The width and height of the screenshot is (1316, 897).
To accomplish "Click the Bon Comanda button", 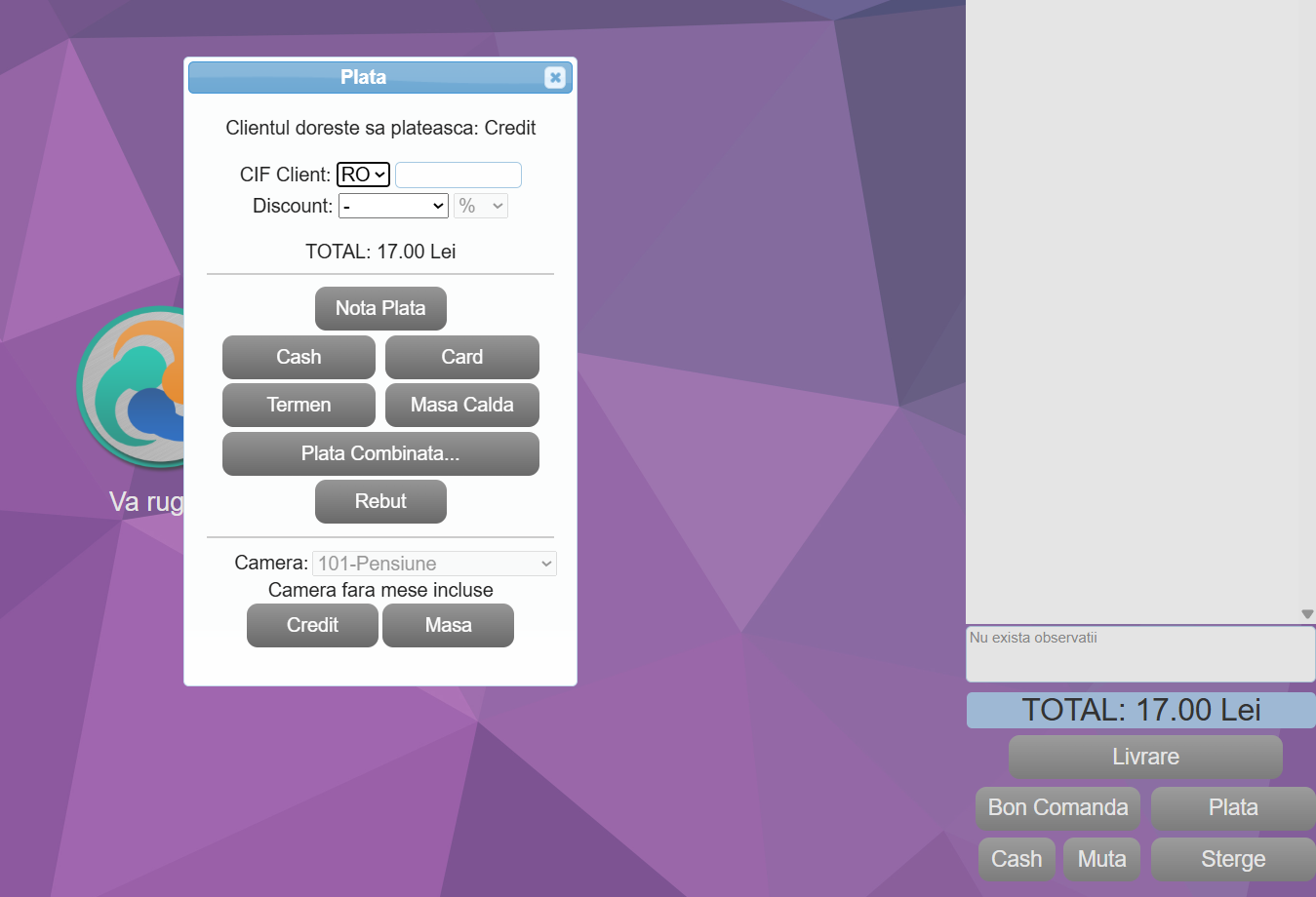I will 1057,807.
